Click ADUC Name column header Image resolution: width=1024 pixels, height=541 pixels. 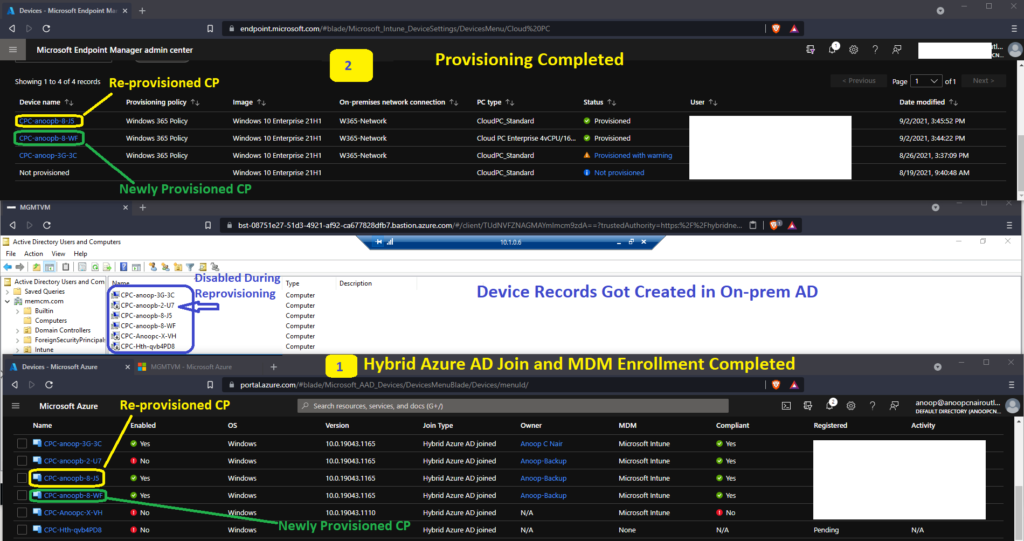click(120, 283)
